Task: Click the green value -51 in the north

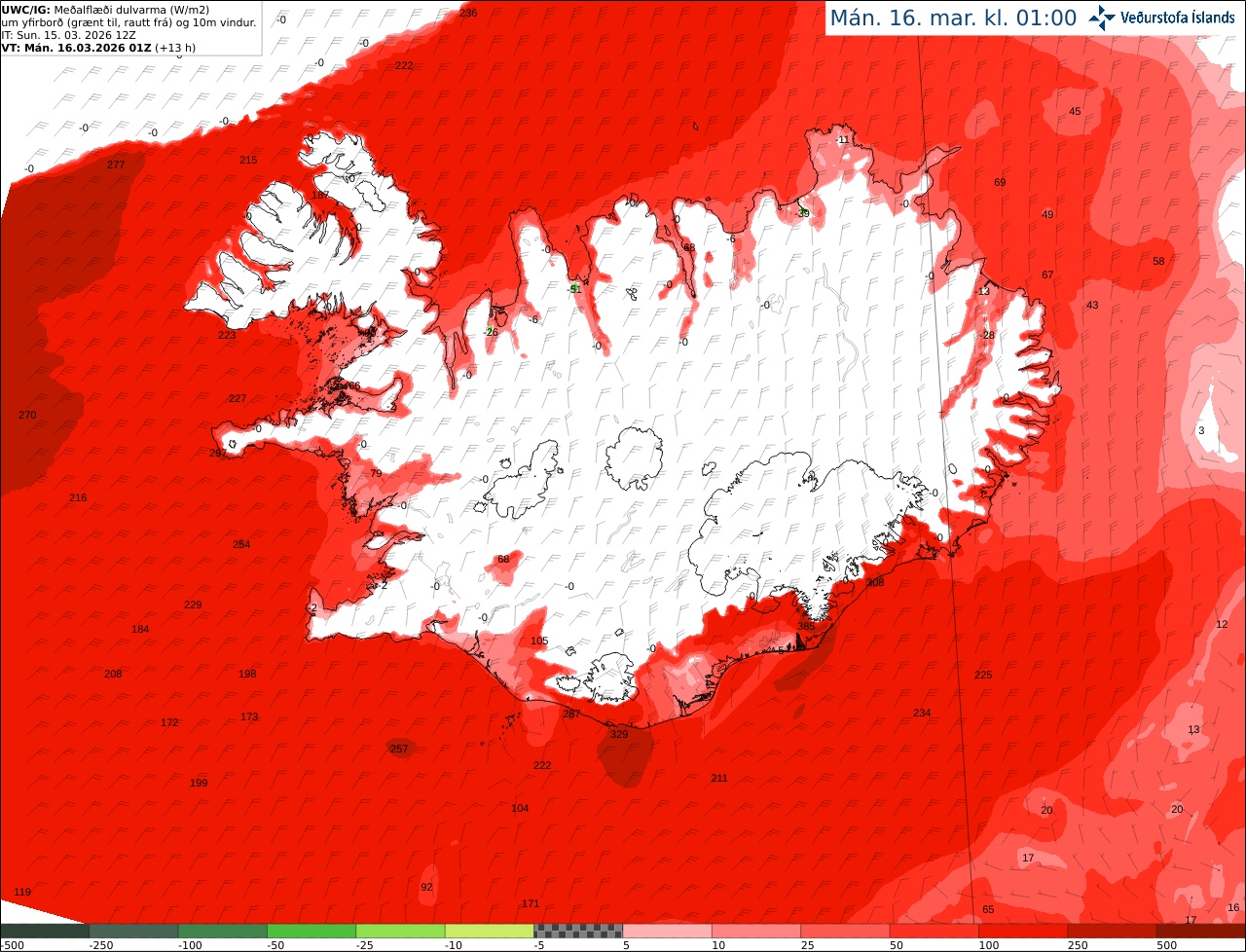Action: point(574,288)
